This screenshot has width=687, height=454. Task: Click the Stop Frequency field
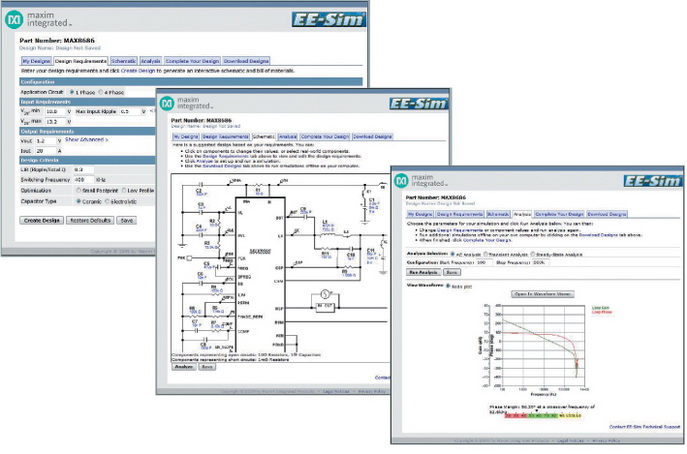pyautogui.click(x=541, y=262)
